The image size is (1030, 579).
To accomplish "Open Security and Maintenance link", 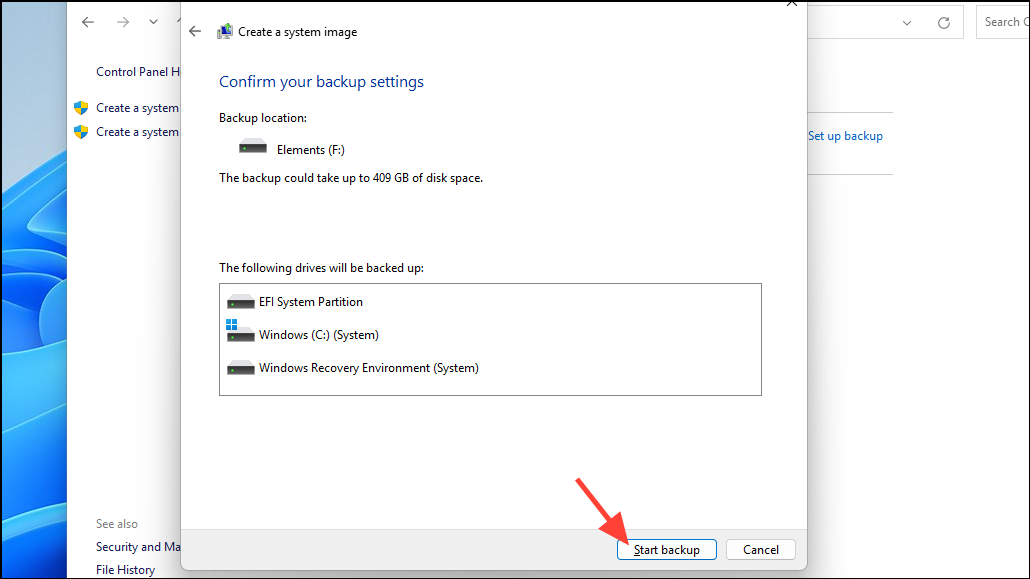I will coord(138,546).
